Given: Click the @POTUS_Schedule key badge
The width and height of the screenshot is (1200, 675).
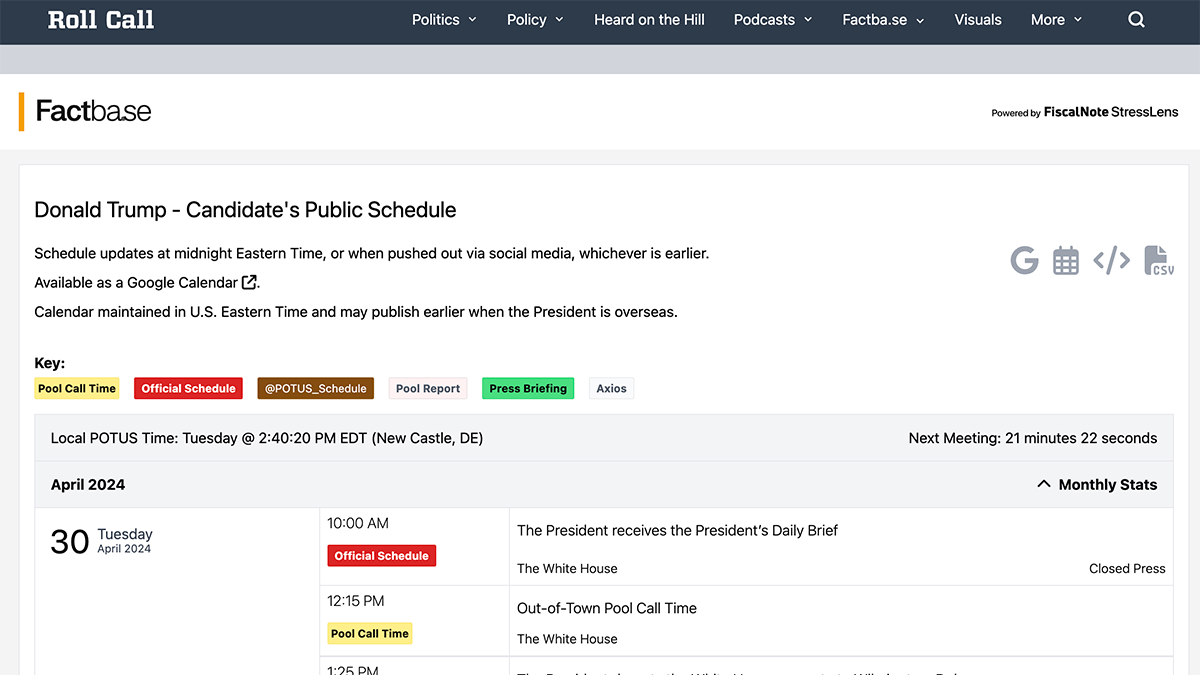Looking at the screenshot, I should click(x=315, y=389).
